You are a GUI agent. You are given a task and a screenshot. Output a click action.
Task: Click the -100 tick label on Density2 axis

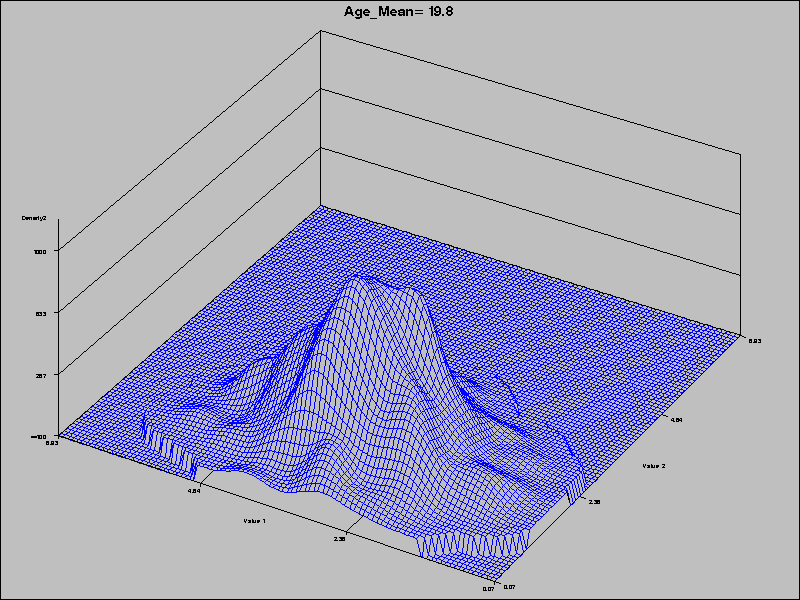pos(40,438)
